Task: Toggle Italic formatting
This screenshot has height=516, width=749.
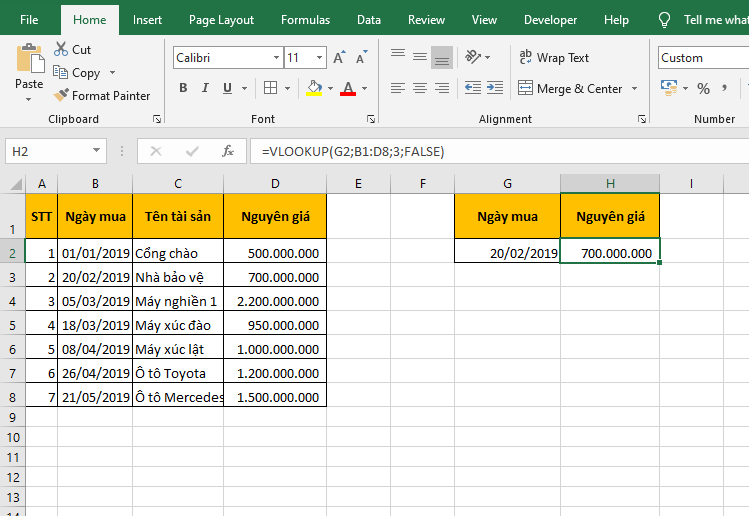Action: coord(206,89)
